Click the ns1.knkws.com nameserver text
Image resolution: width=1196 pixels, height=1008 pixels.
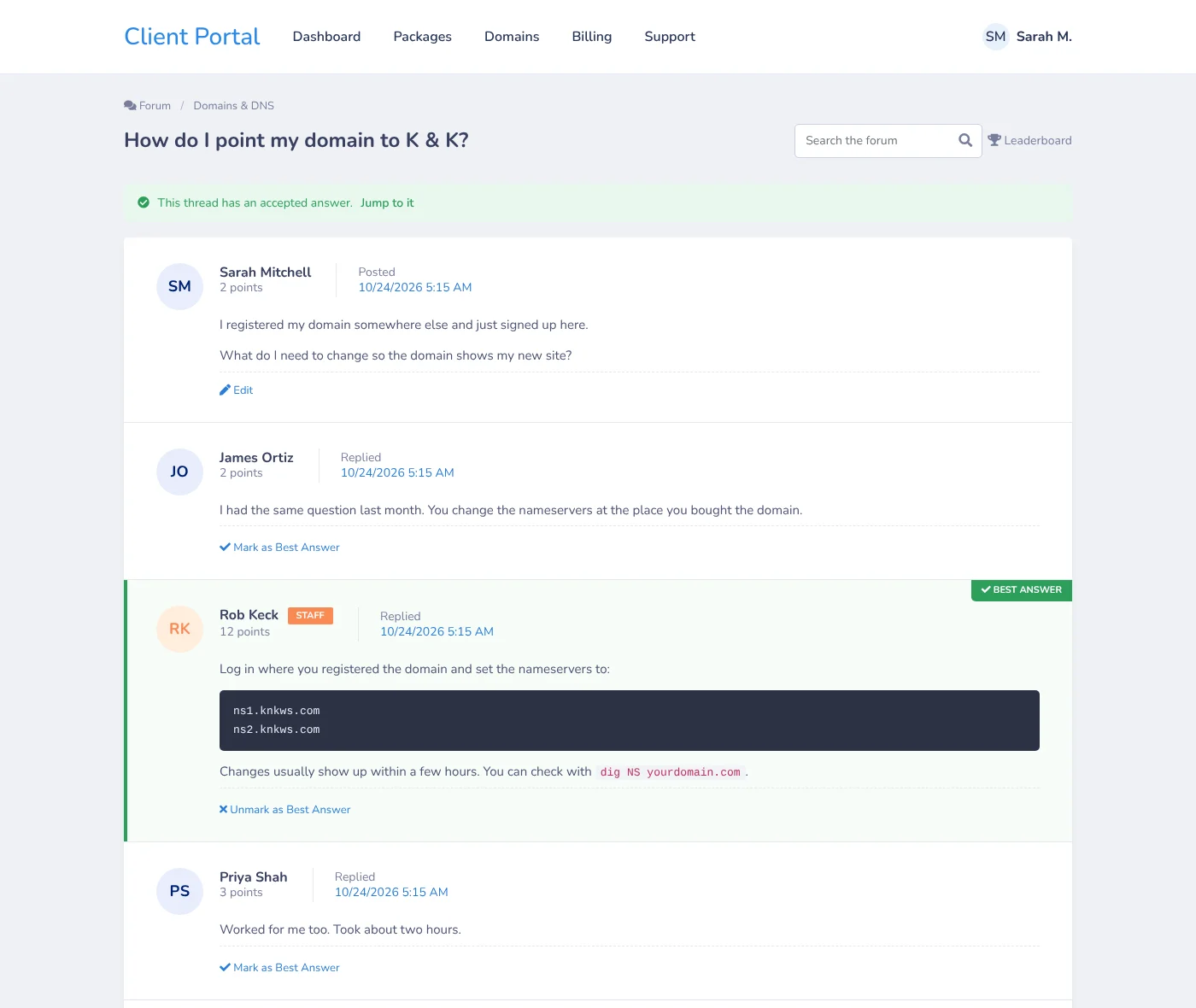[277, 711]
